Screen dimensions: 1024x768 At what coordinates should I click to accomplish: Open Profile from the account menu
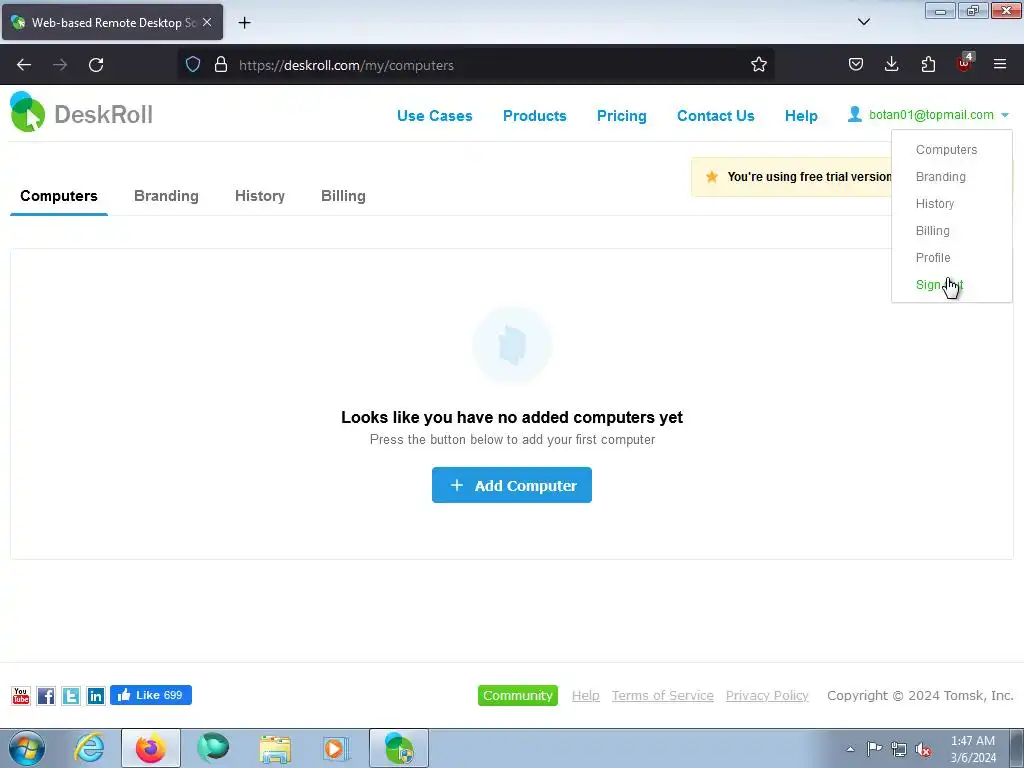[x=933, y=257]
